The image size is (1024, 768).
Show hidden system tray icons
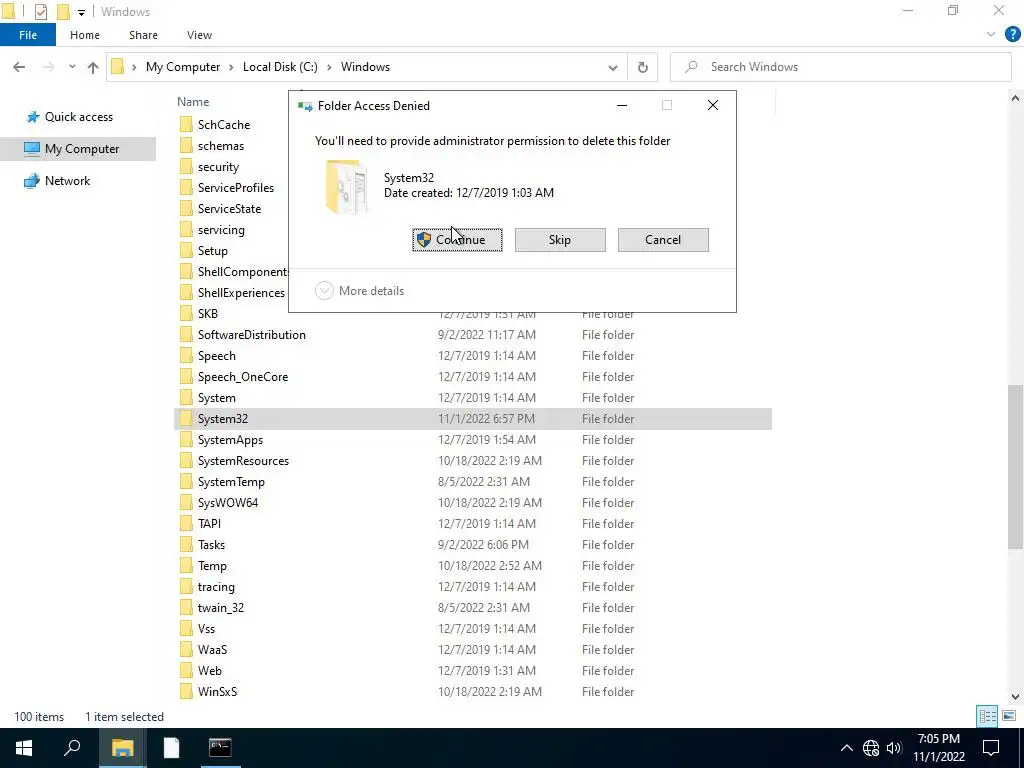(x=846, y=748)
